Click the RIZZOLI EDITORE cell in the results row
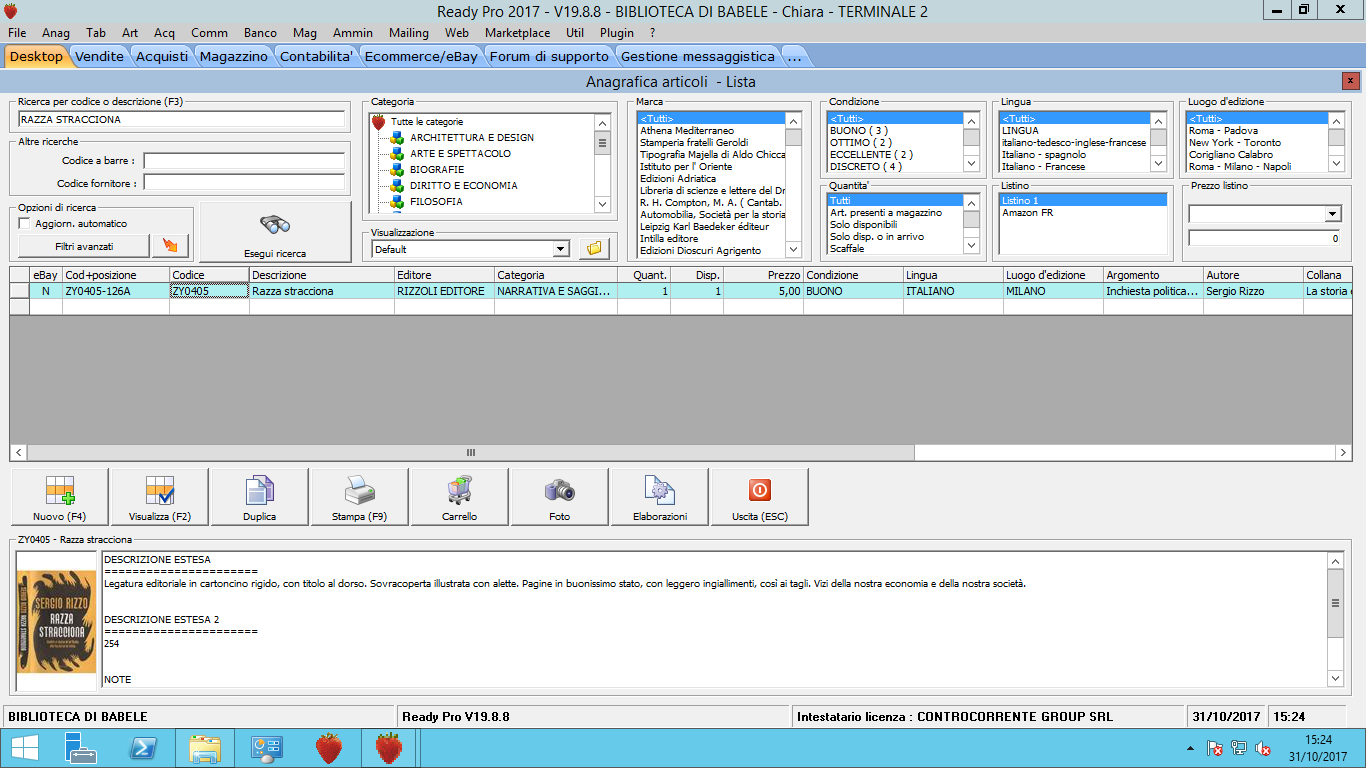Viewport: 1366px width, 768px height. [x=444, y=291]
